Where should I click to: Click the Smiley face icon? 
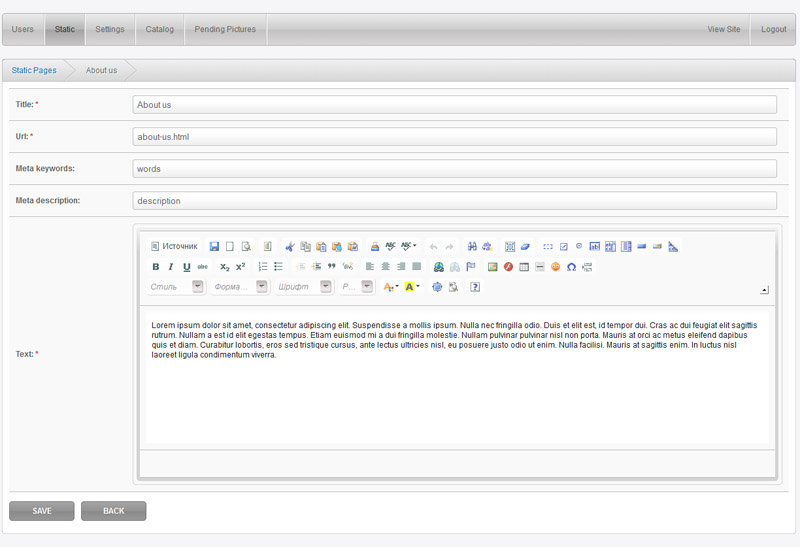click(x=556, y=267)
